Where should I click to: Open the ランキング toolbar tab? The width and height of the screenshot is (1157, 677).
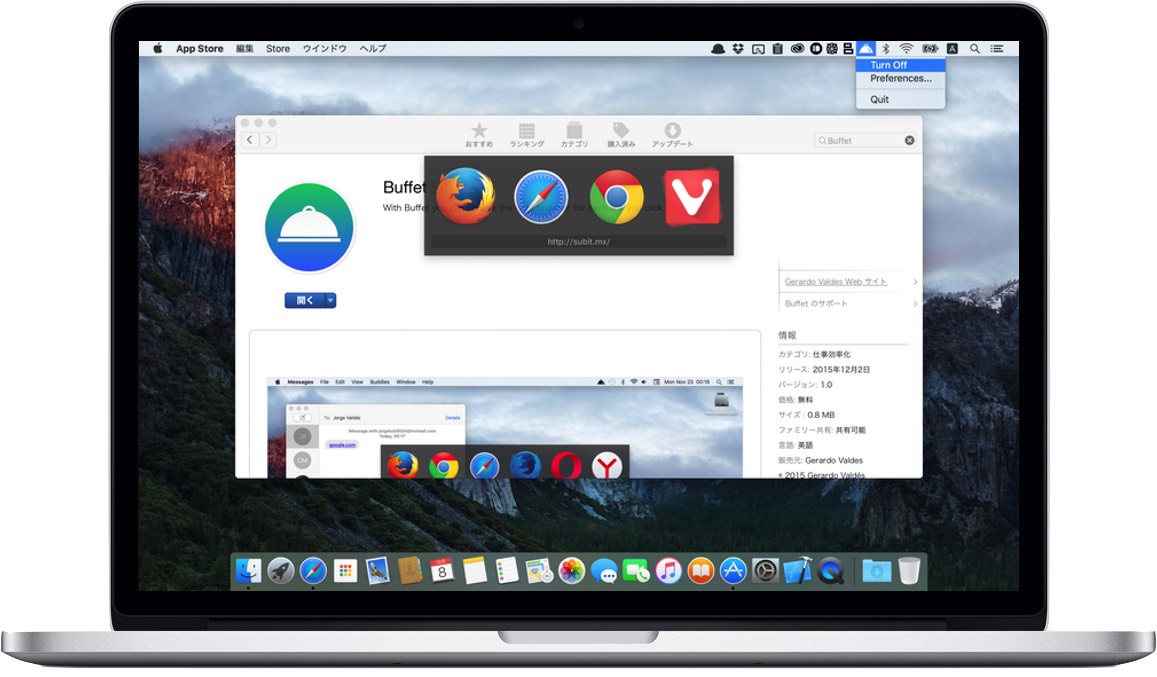click(527, 135)
